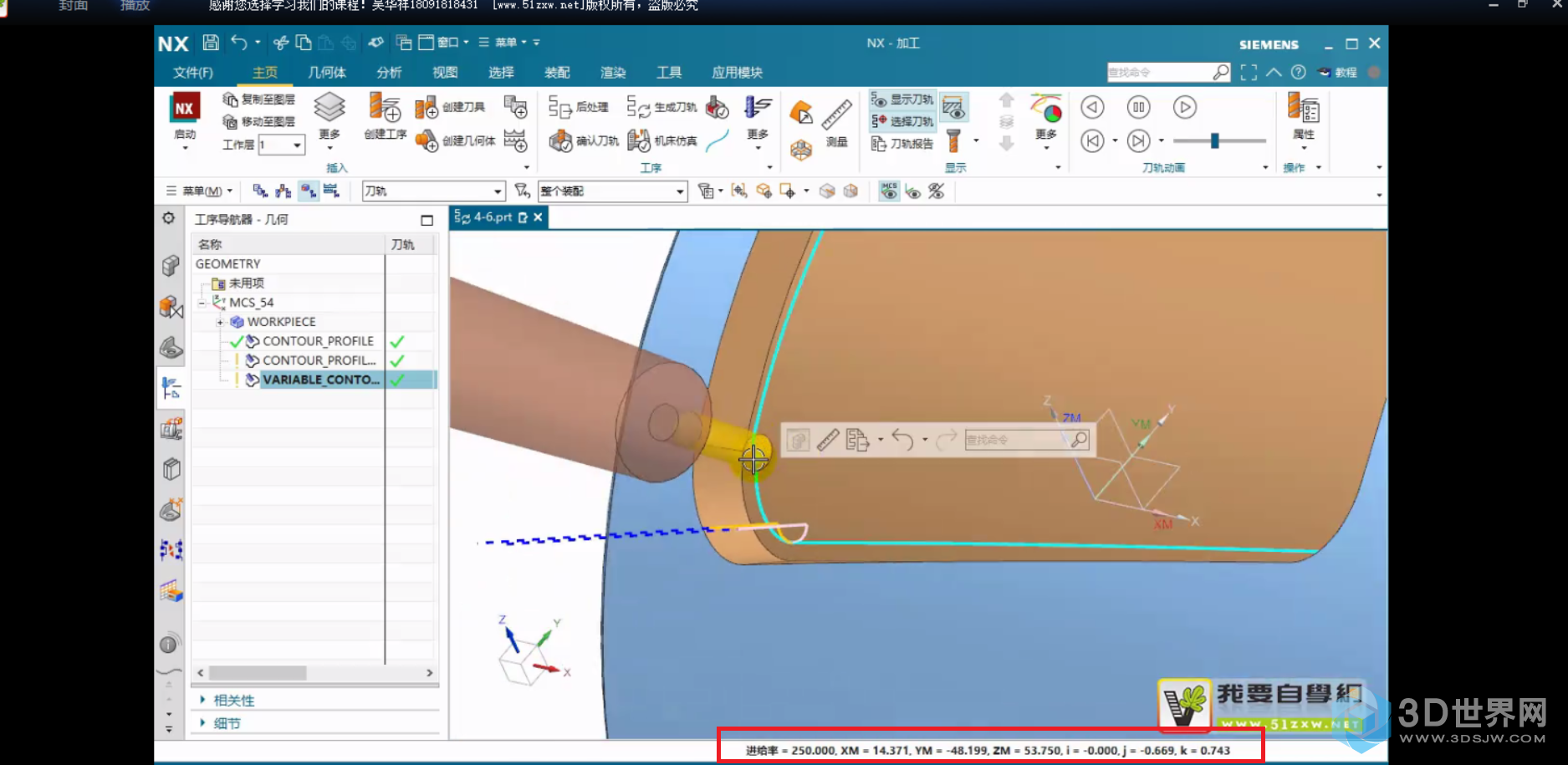Generate tool path (生成刀轨)
Screen dimensions: 1568x765
point(661,107)
